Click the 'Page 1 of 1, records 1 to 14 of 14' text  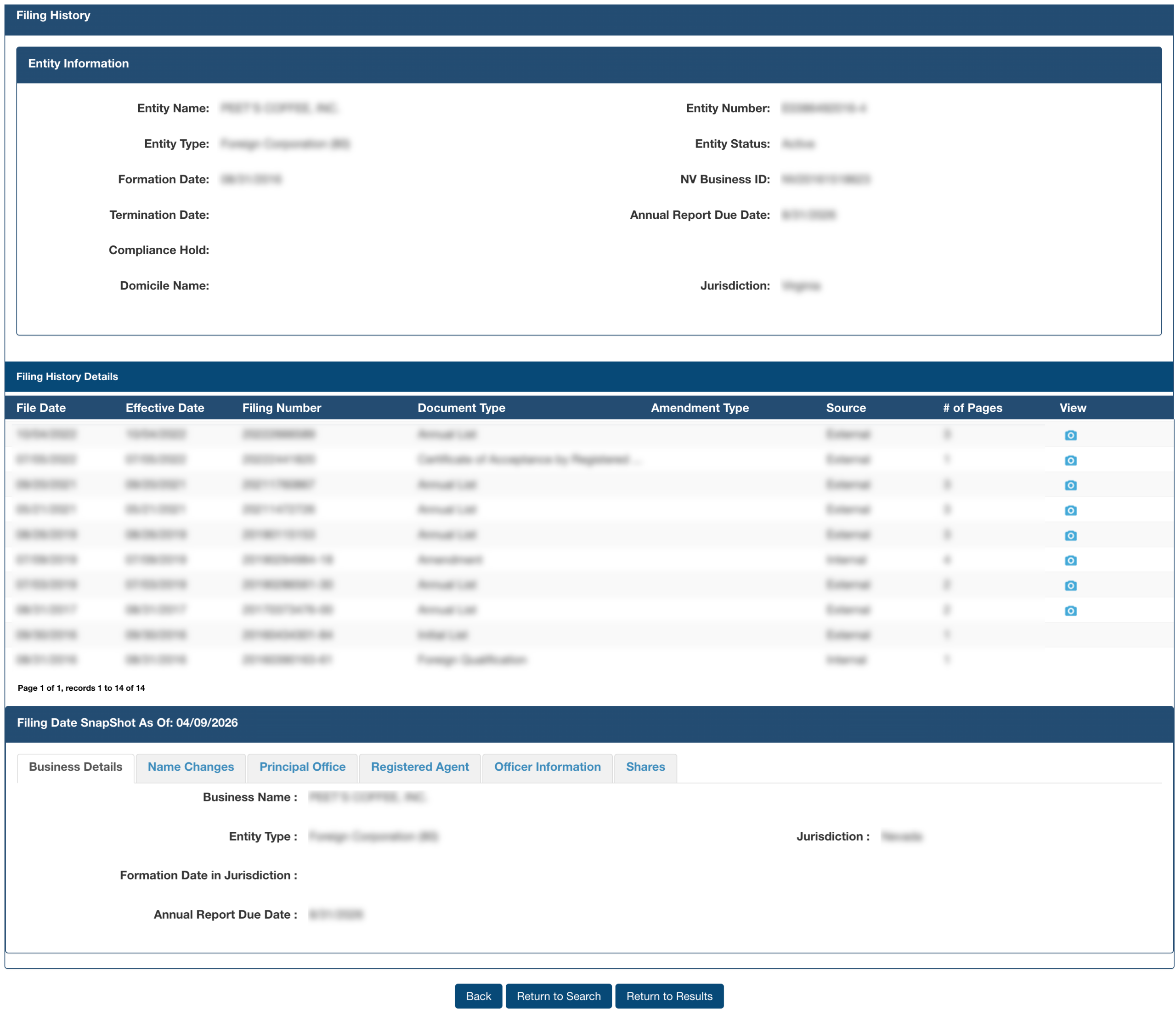click(81, 688)
